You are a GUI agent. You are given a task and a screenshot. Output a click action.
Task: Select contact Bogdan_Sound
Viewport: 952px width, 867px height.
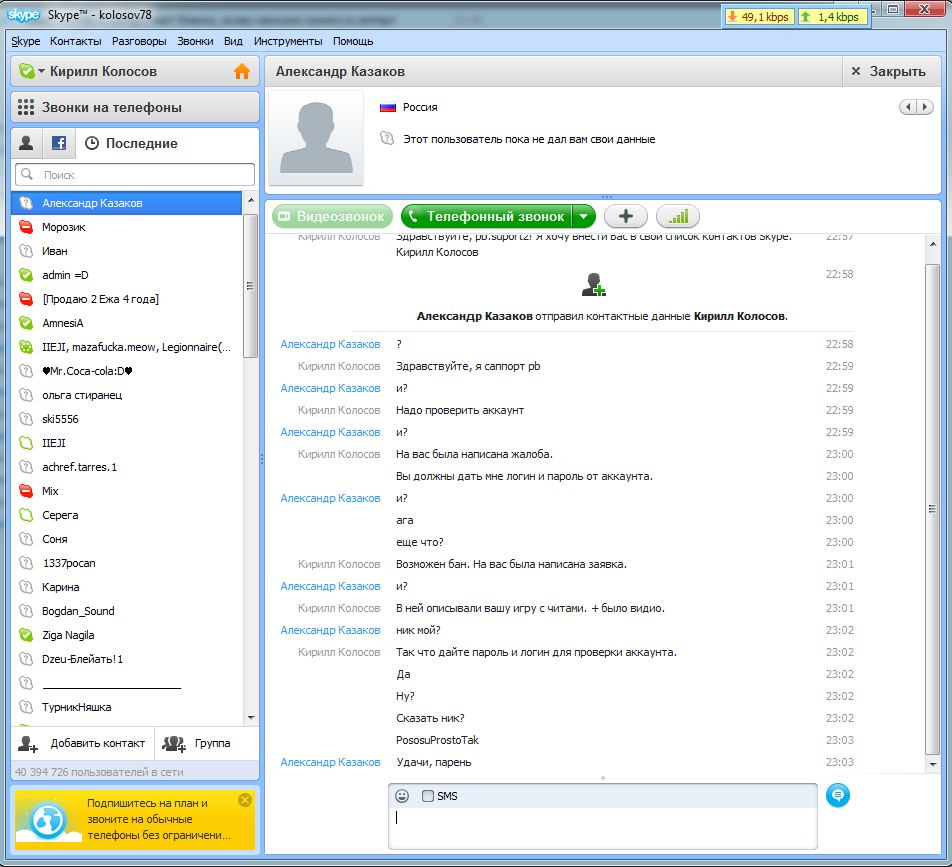tap(126, 611)
